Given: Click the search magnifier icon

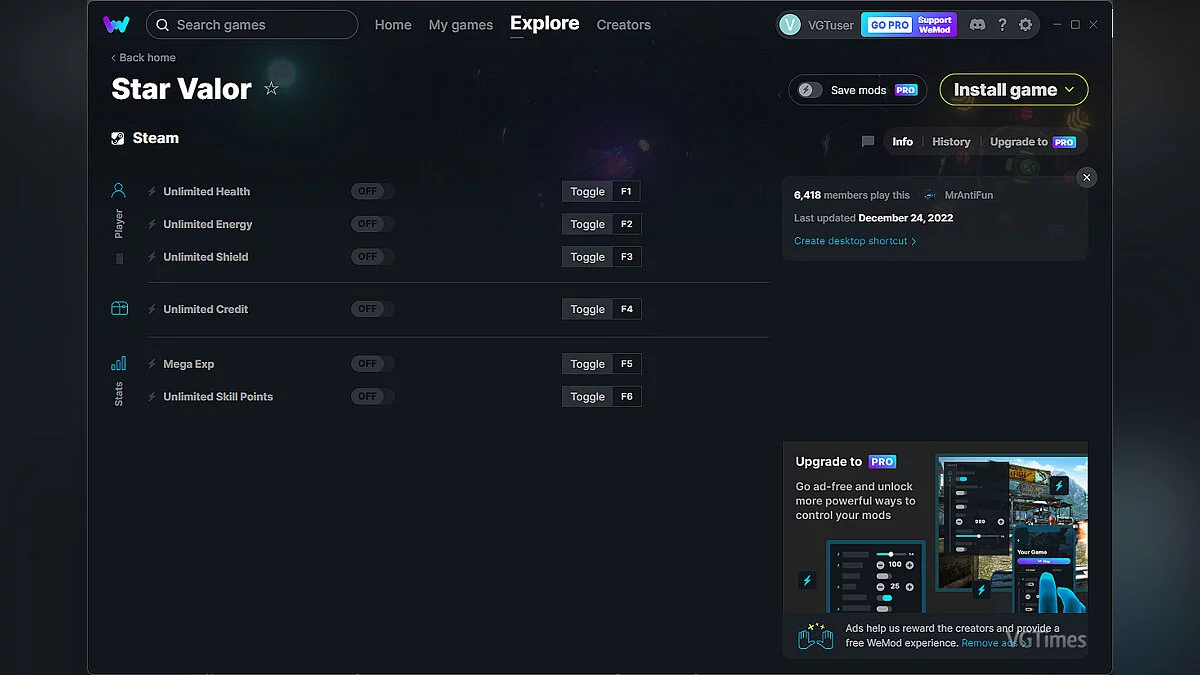Looking at the screenshot, I should click(162, 25).
